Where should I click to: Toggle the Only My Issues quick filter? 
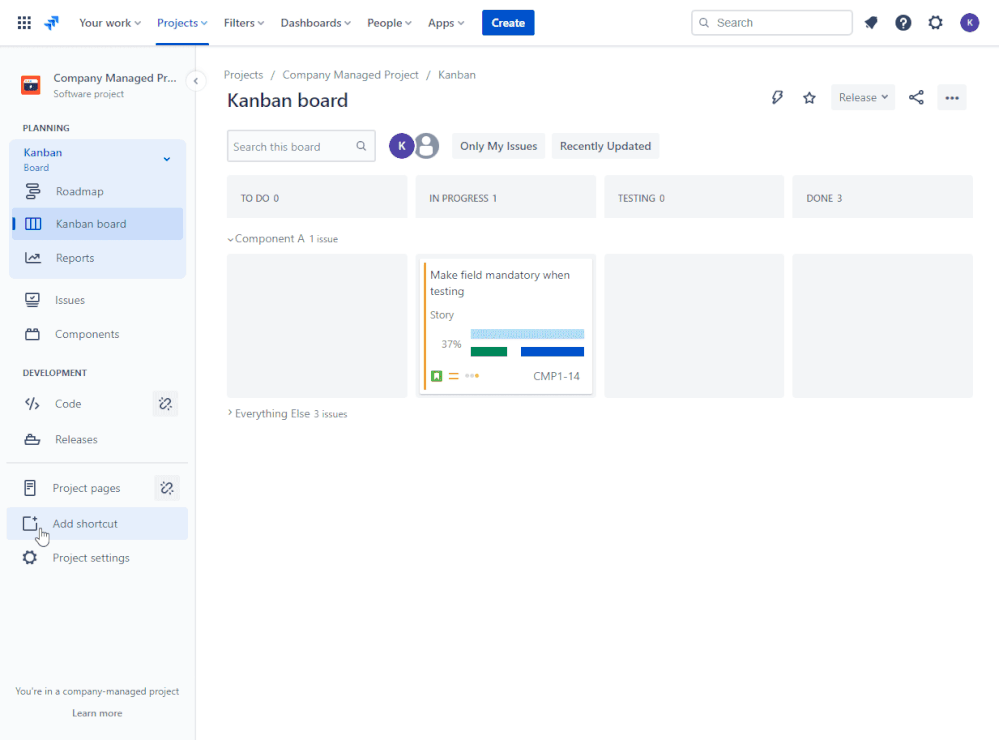tap(498, 146)
